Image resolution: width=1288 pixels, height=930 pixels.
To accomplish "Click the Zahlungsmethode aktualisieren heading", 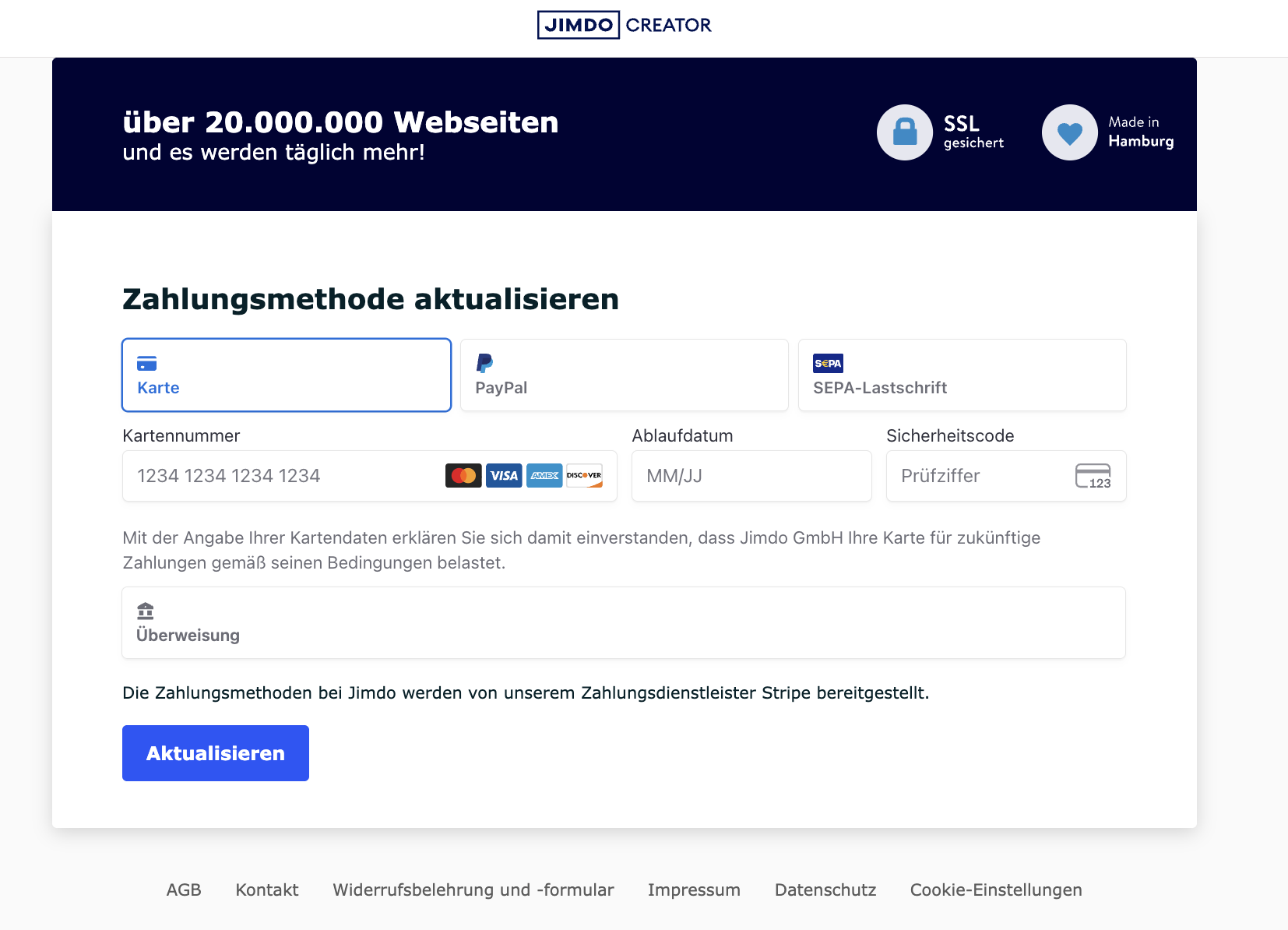I will (x=371, y=299).
